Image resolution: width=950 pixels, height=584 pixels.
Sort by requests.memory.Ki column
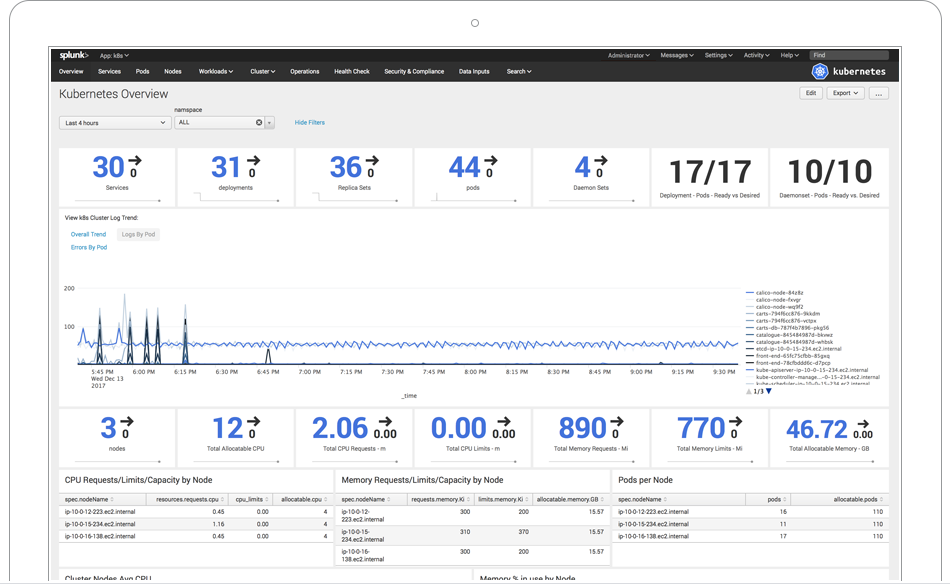[440, 500]
